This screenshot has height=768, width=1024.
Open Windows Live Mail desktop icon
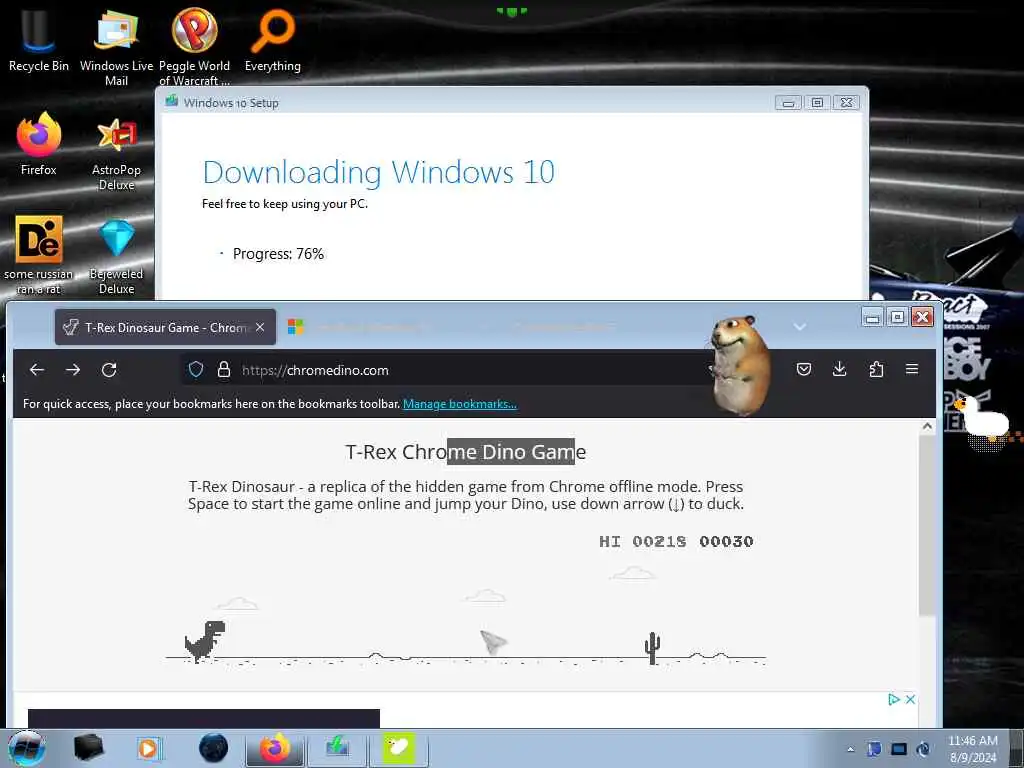point(116,48)
